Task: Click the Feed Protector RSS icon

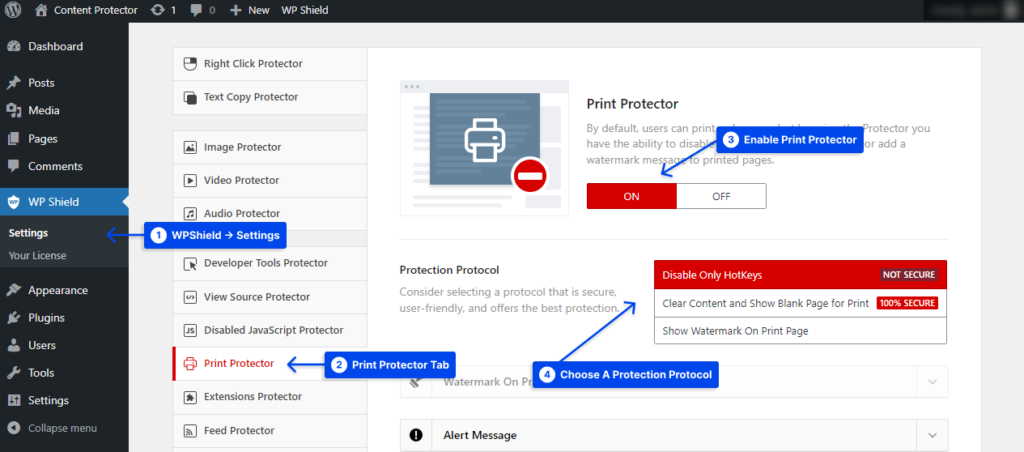Action: tap(190, 431)
